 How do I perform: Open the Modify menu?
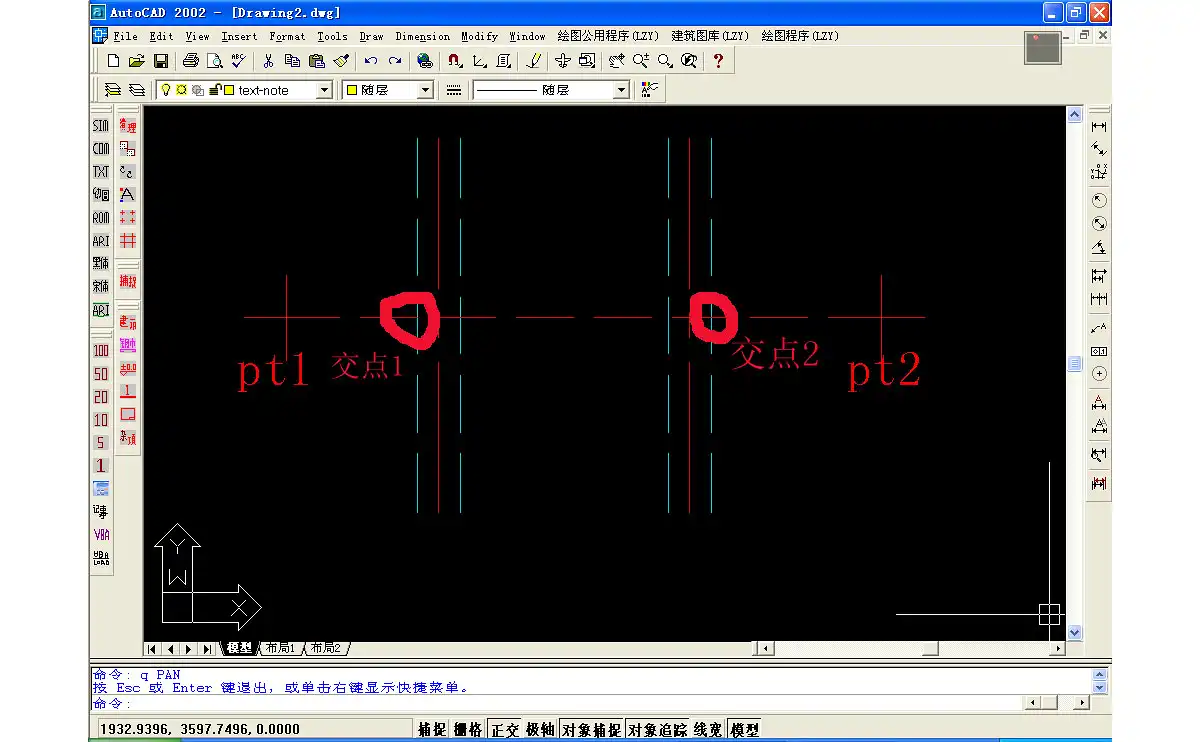pyautogui.click(x=479, y=36)
